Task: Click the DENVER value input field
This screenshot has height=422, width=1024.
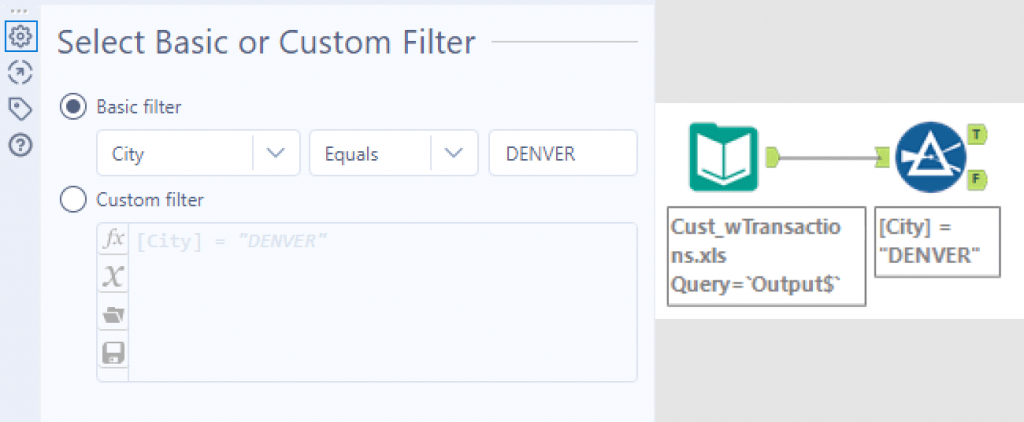Action: [x=562, y=153]
